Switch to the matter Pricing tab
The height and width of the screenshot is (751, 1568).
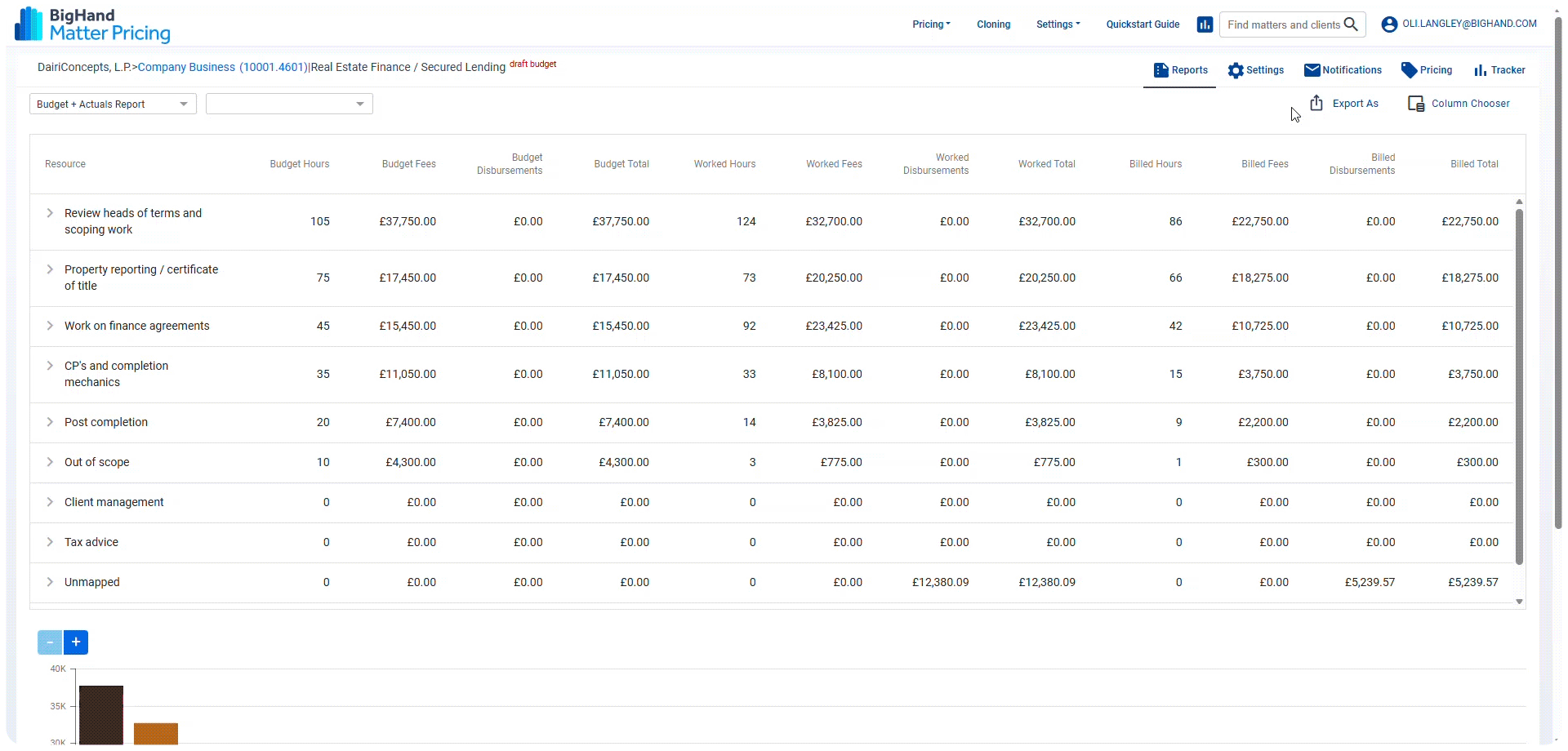(1427, 70)
